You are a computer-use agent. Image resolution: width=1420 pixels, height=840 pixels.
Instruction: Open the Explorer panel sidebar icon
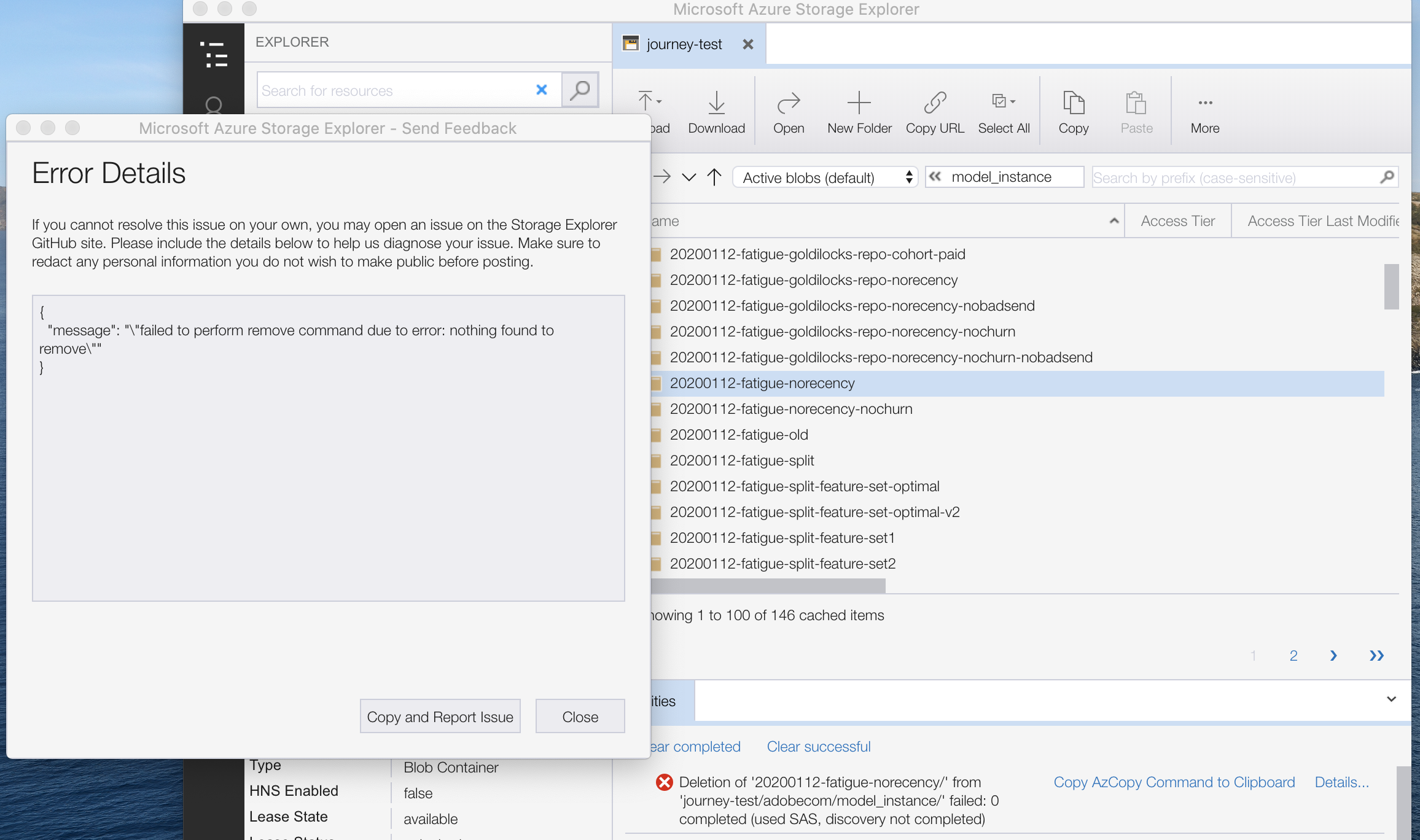(x=213, y=55)
